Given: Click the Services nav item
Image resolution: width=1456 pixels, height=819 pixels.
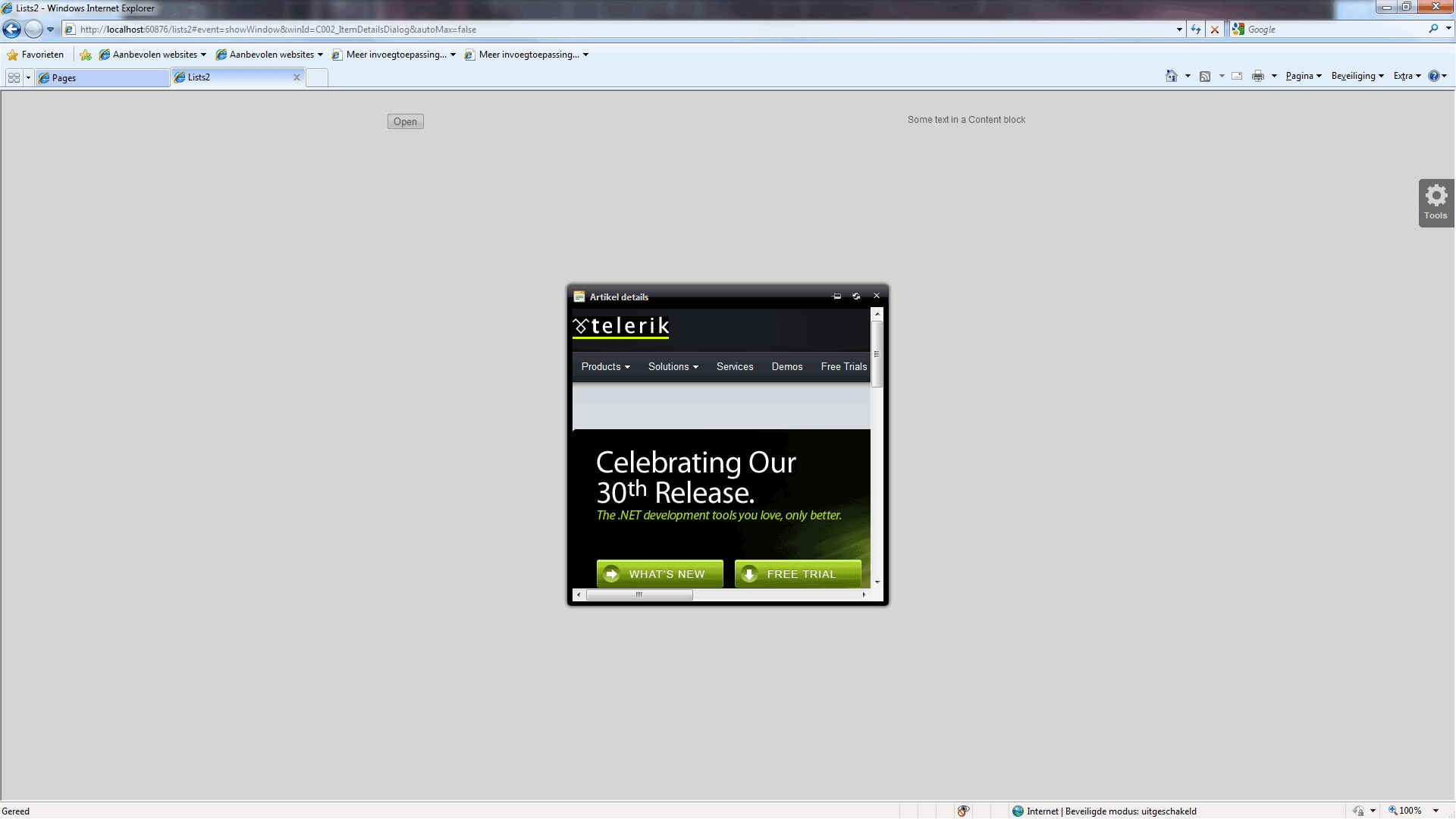Looking at the screenshot, I should tap(735, 367).
